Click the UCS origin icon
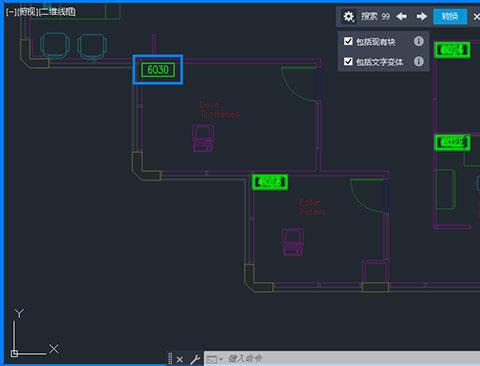 [x=14, y=353]
